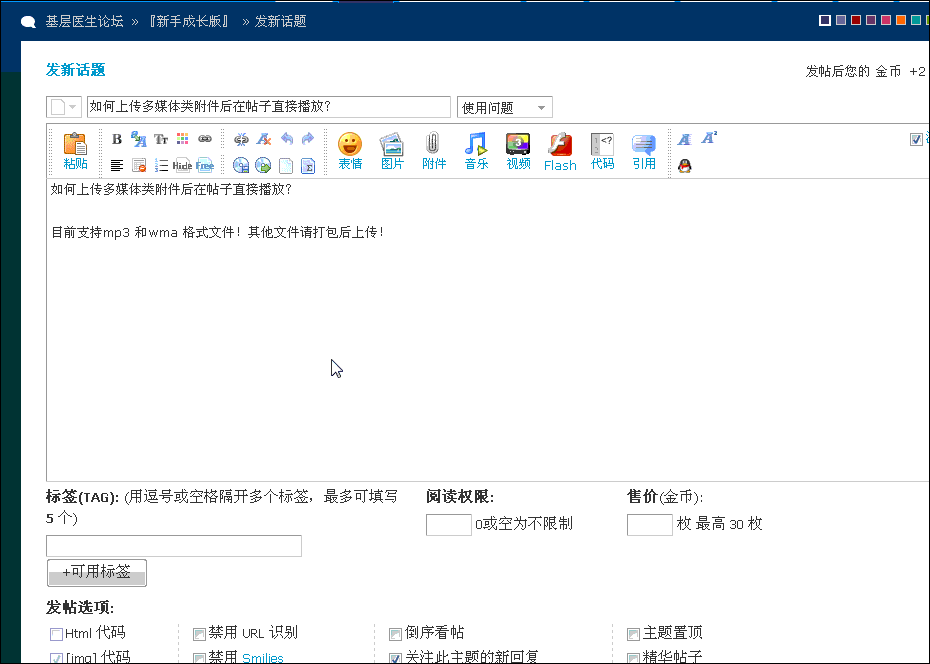Screen dimensions: 930x664
Task: Open the emoticon (表情) picker
Action: 349,150
